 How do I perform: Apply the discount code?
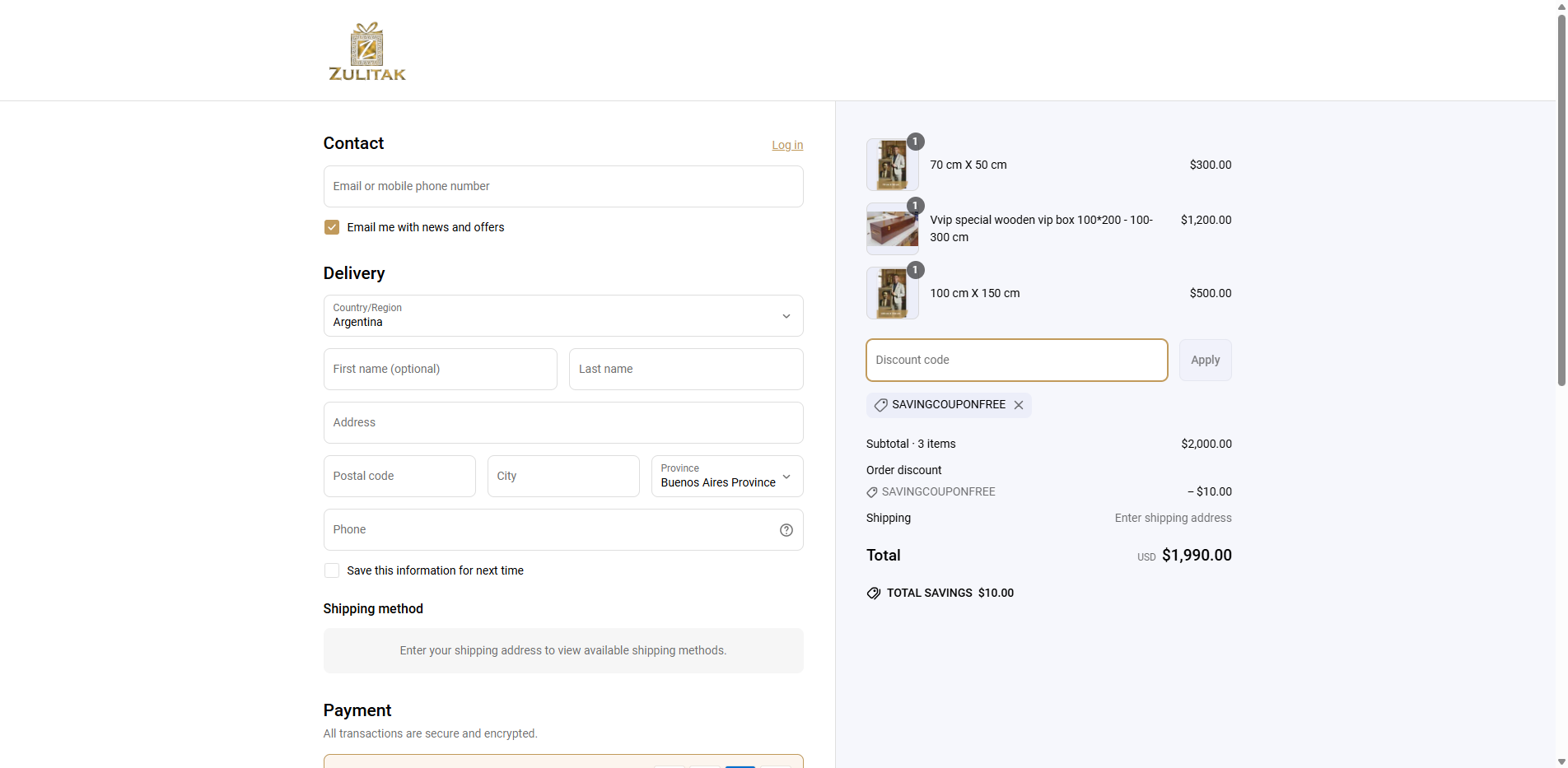tap(1206, 361)
